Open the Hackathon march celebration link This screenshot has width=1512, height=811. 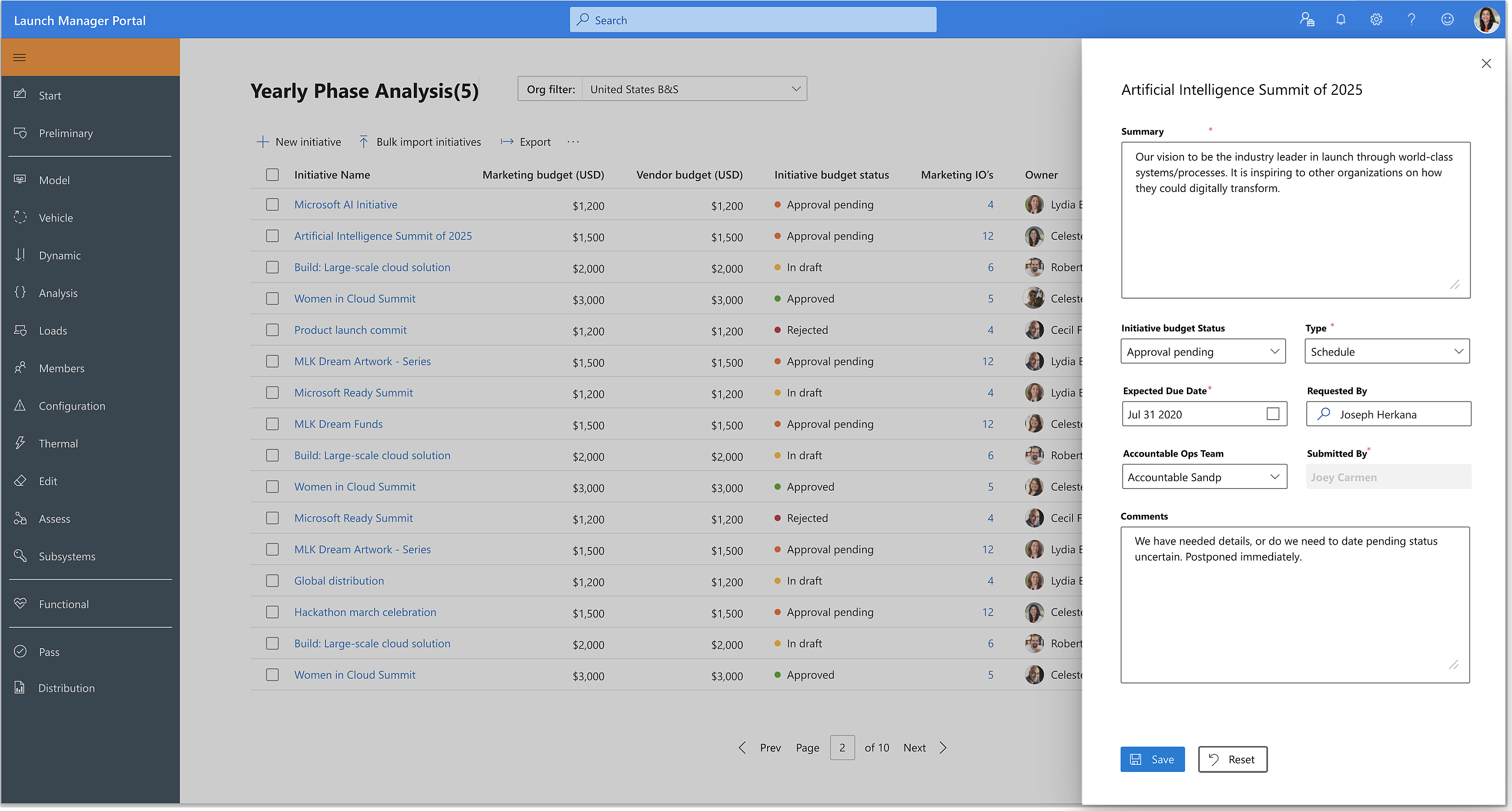(365, 612)
